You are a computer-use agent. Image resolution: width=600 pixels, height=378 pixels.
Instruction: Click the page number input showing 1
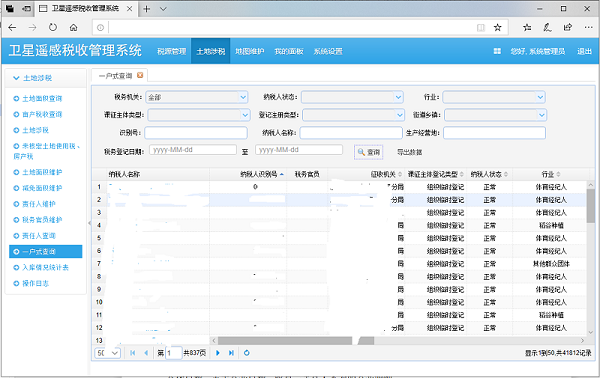coord(173,353)
